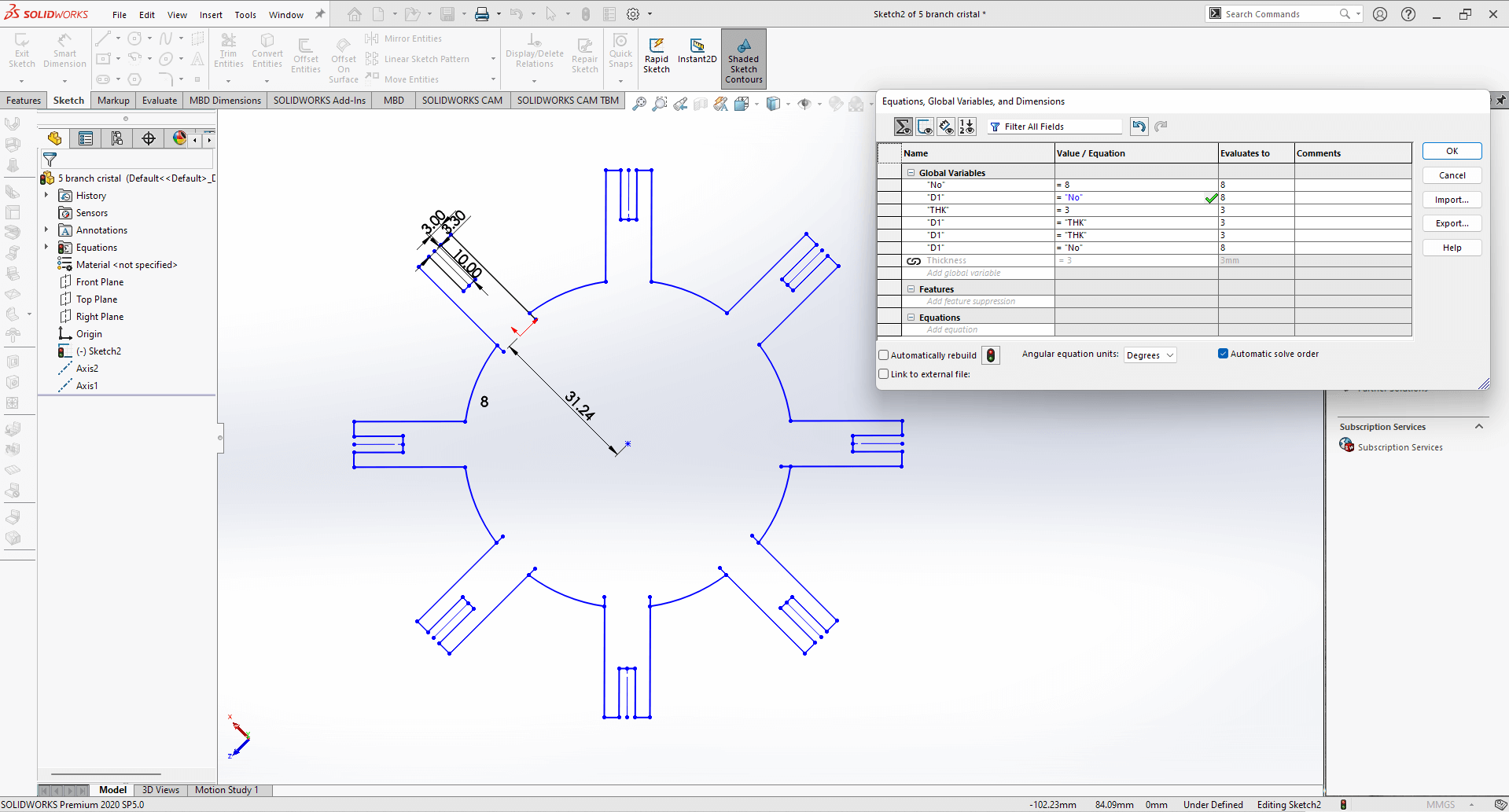Screen dimensions: 1509x812
Task: Open the Motion Study 1 tab
Action: point(226,790)
